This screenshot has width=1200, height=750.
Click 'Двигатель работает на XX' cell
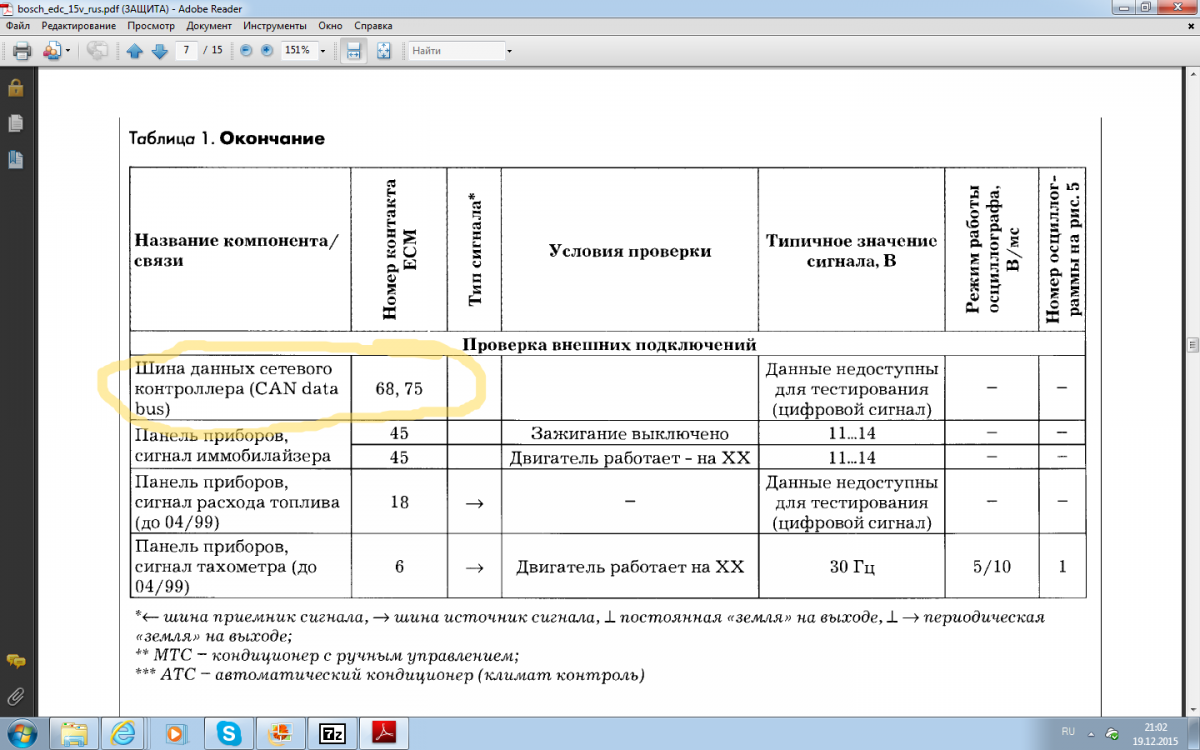(629, 567)
